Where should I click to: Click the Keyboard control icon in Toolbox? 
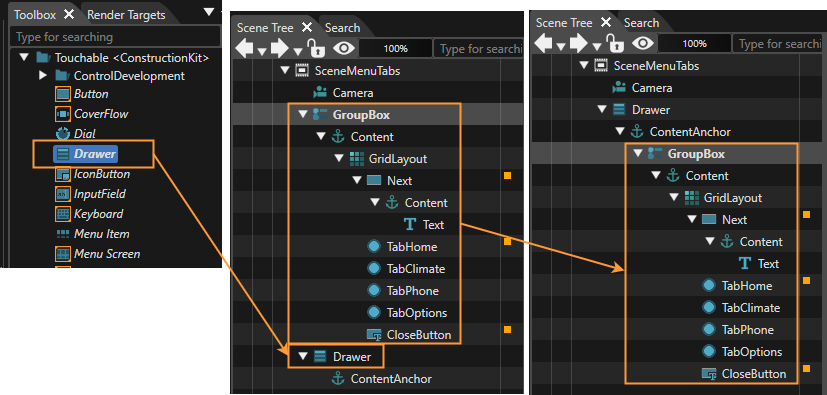63,214
